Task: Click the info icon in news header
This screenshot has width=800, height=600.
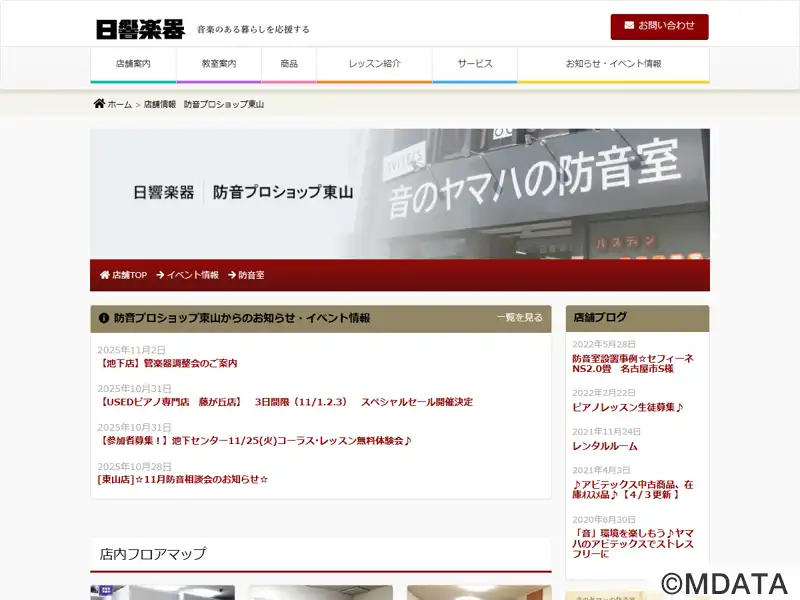Action: coord(104,318)
